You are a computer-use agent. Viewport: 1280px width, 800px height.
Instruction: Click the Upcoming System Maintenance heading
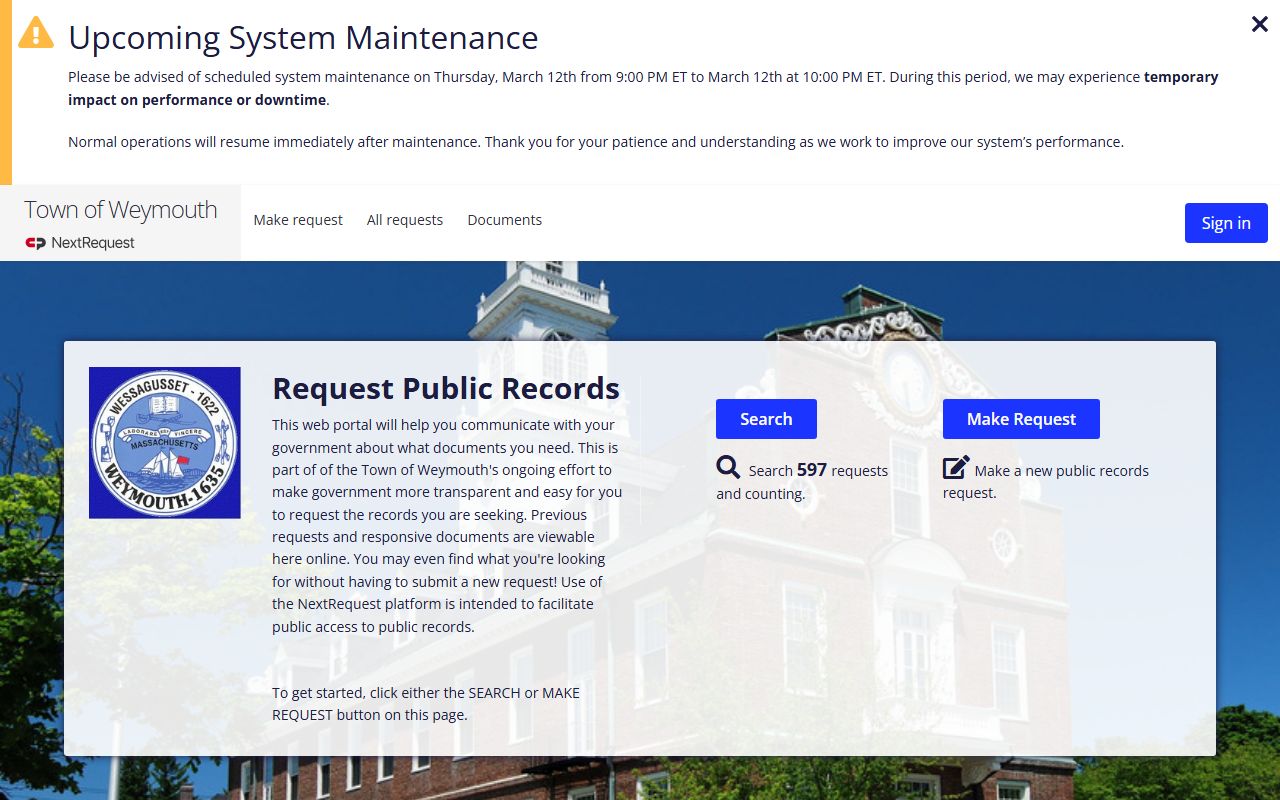pos(303,38)
